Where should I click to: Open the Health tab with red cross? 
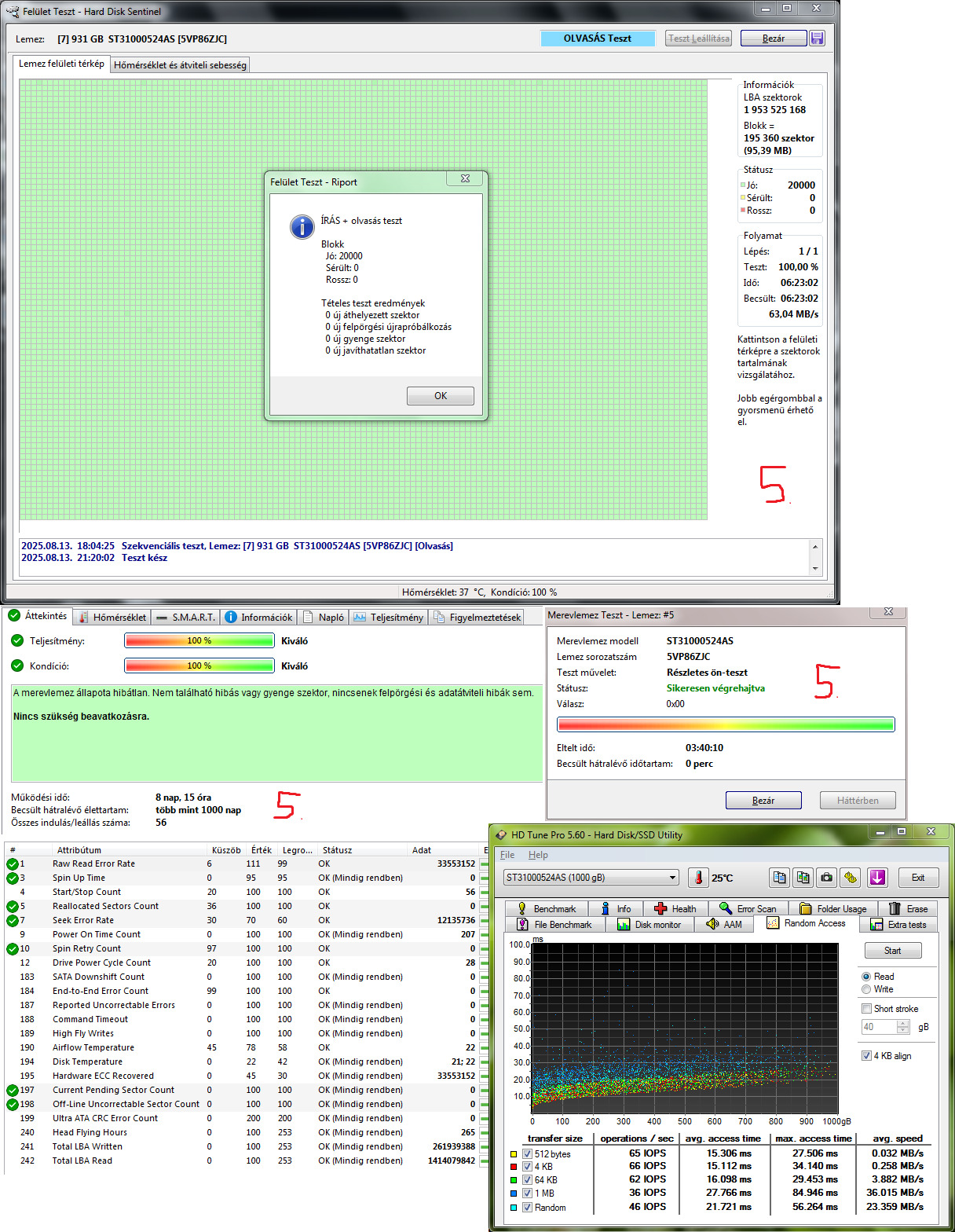click(675, 908)
